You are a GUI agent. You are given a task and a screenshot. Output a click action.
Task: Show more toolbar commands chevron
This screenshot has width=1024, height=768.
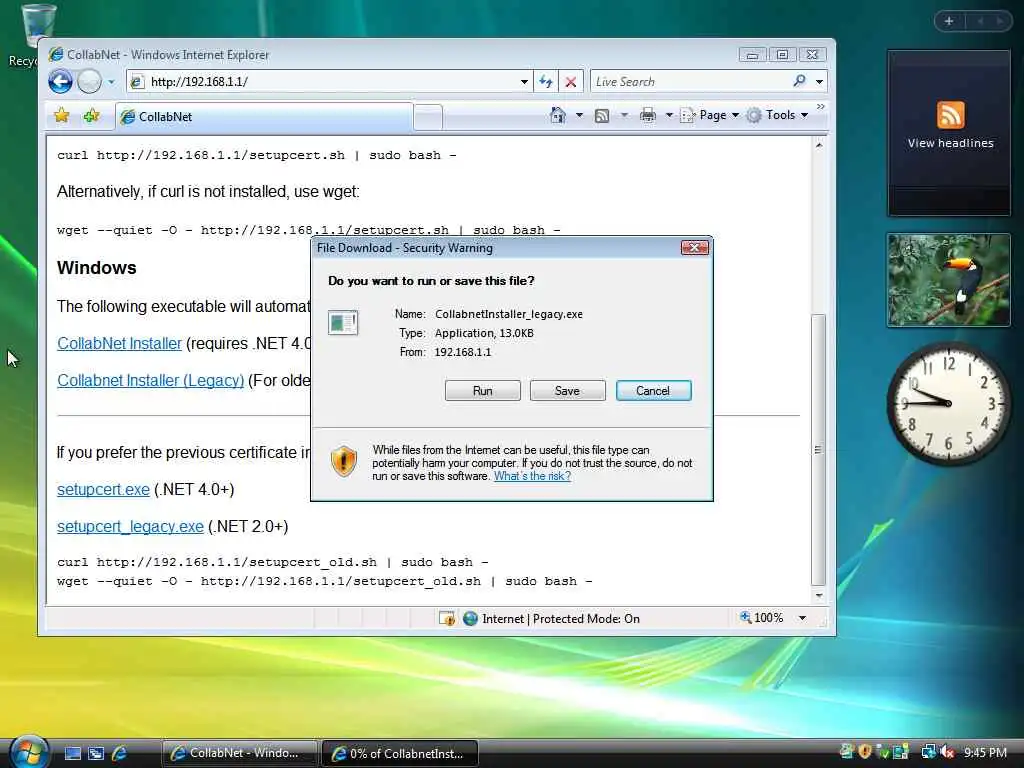click(x=820, y=106)
